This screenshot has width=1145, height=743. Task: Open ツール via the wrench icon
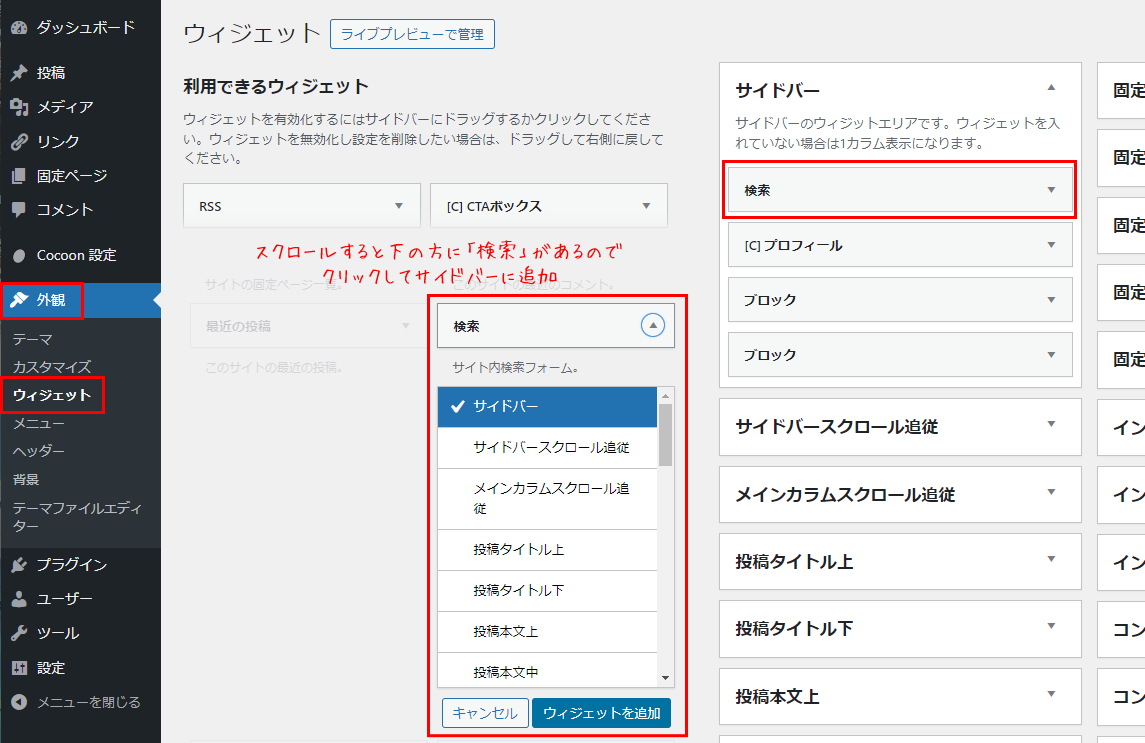coord(20,633)
